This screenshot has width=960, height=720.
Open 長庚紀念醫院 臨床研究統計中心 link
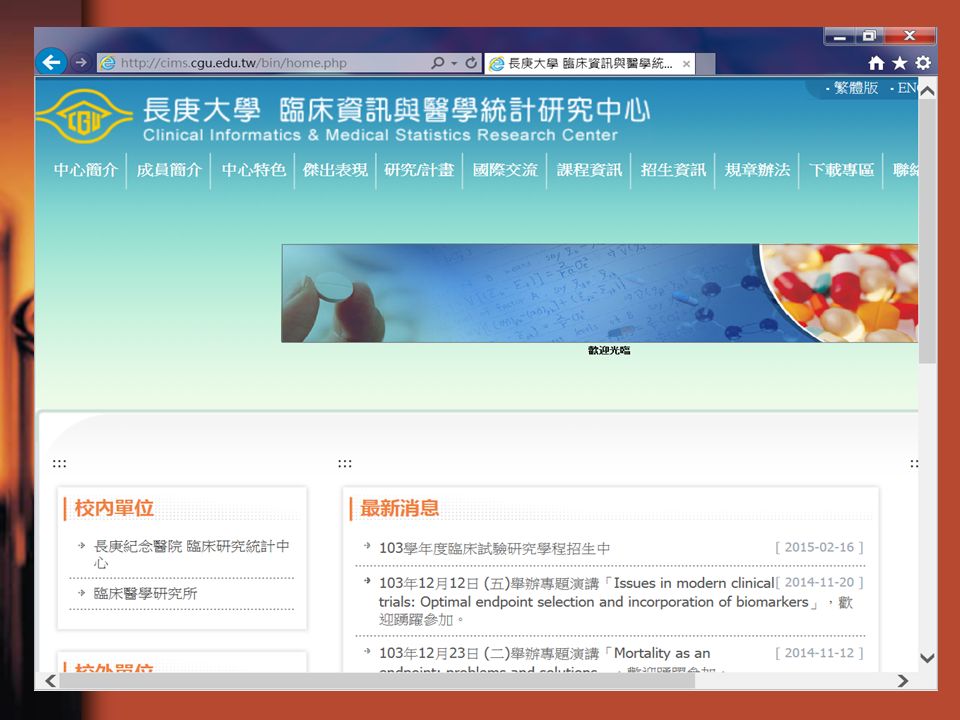(192, 554)
